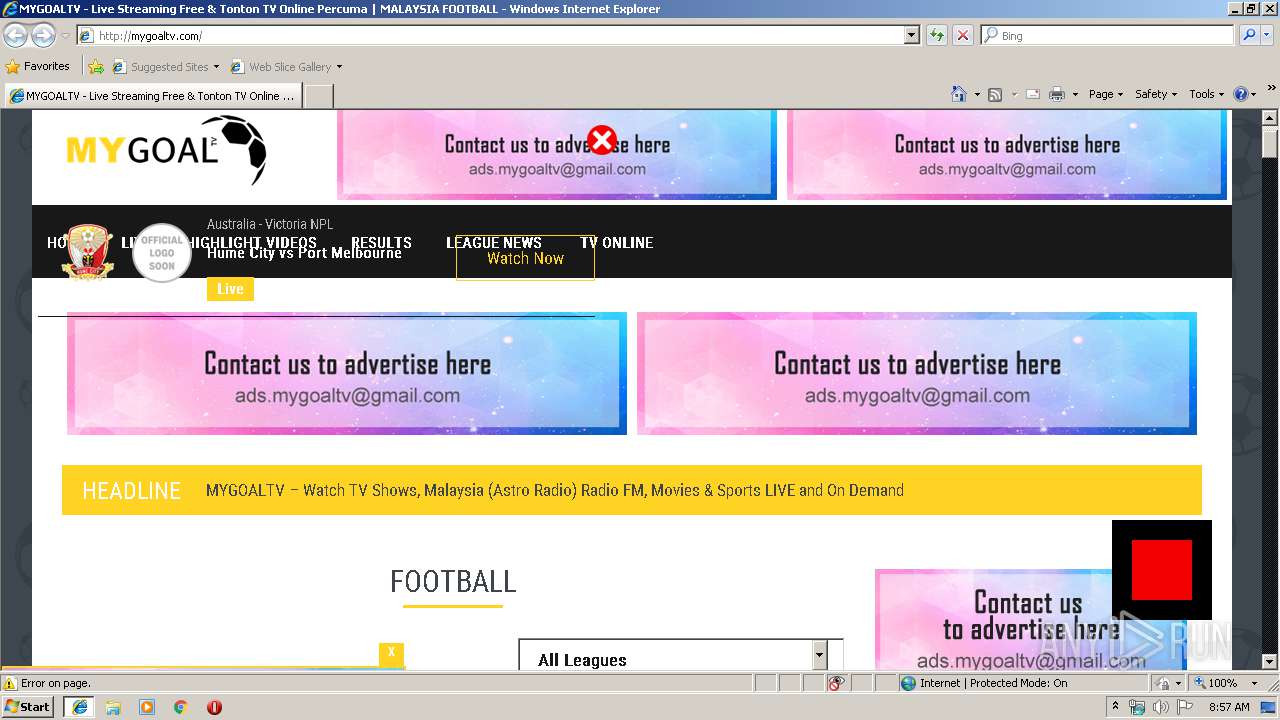Click the Hume City team crest
The image size is (1280, 720).
click(88, 252)
